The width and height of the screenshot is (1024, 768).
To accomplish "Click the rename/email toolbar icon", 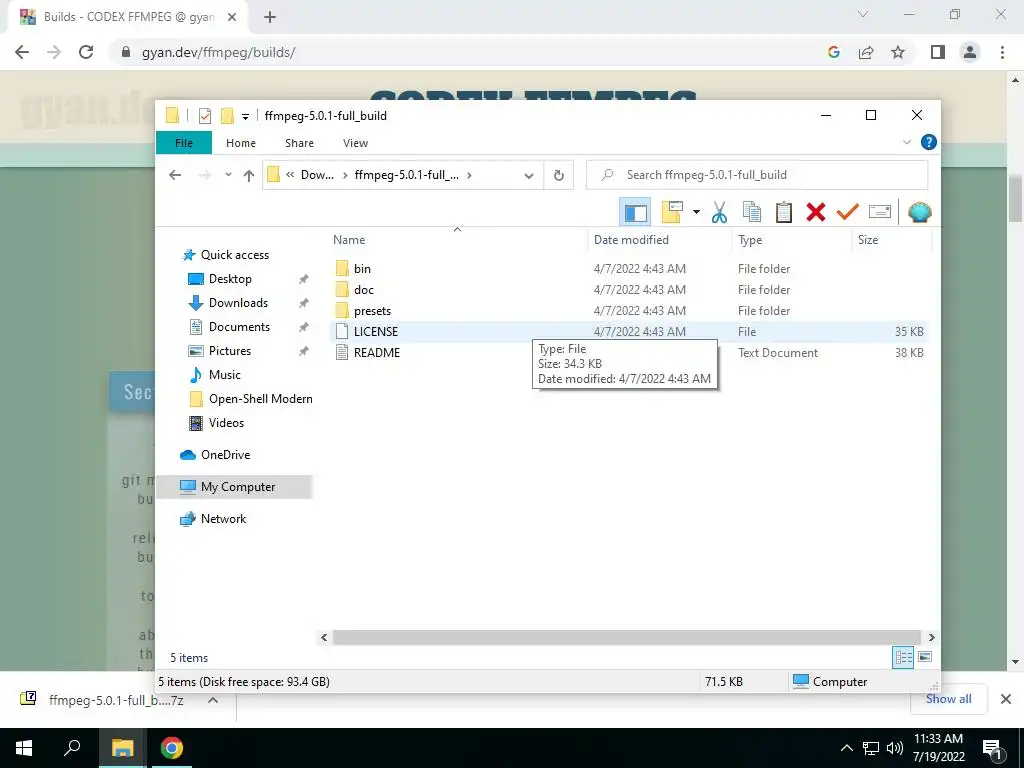I will [880, 212].
